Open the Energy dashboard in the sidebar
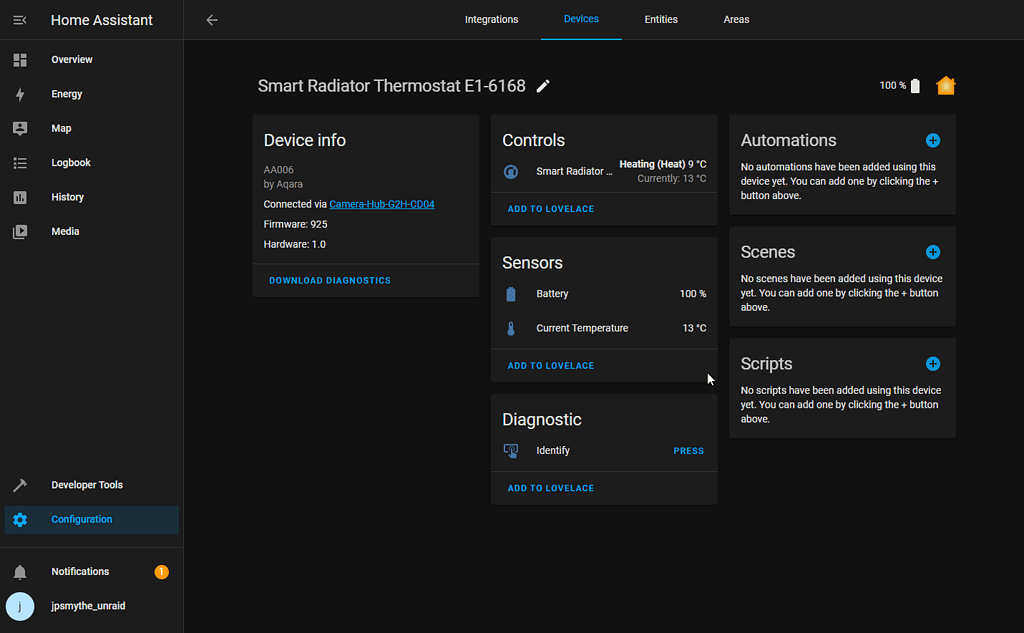 tap(67, 94)
